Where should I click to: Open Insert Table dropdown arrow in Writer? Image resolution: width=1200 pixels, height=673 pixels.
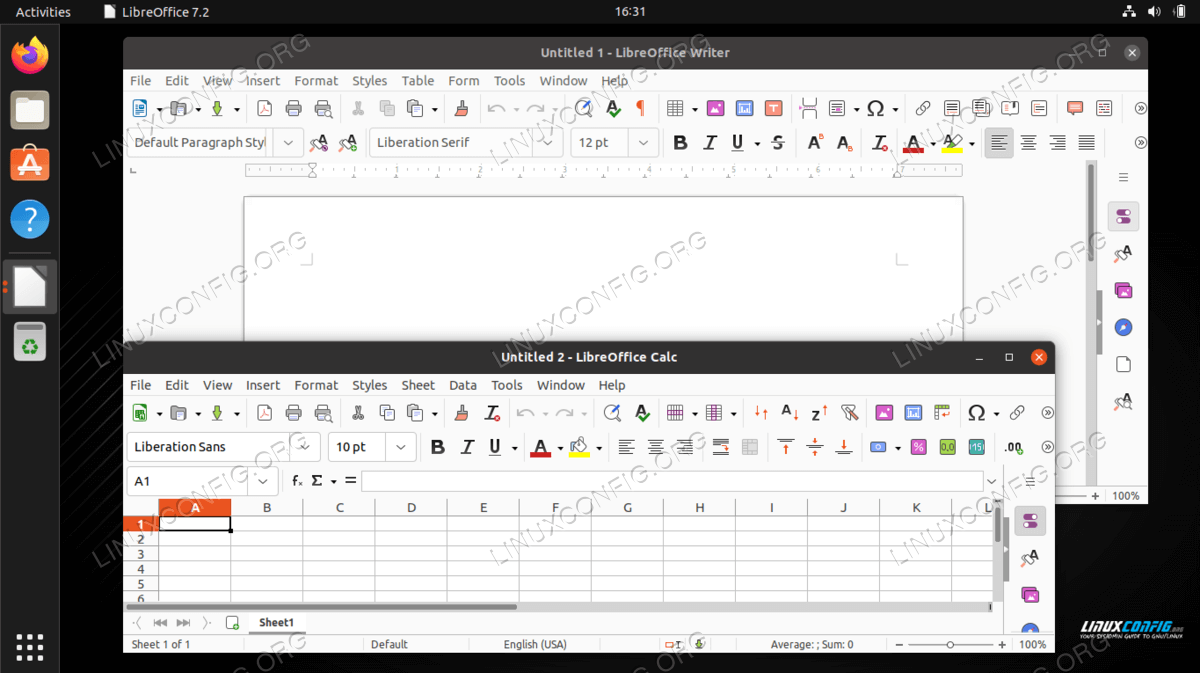[x=694, y=109]
